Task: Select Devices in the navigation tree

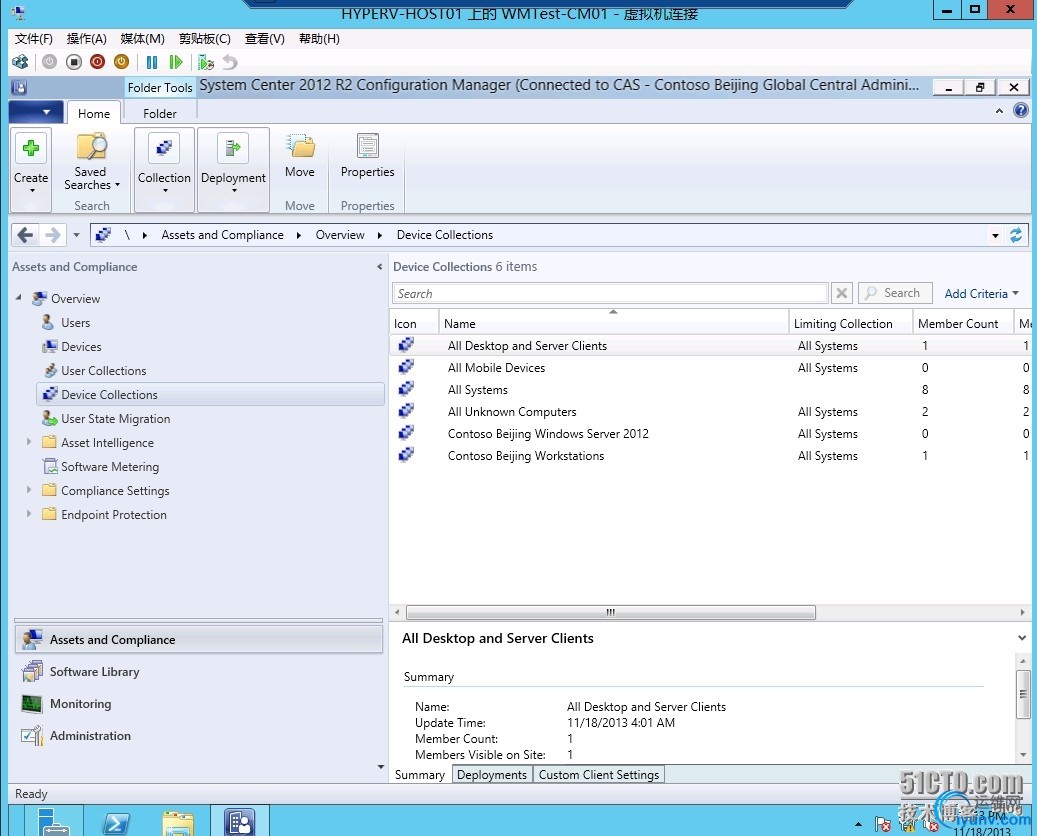Action: [x=81, y=347]
